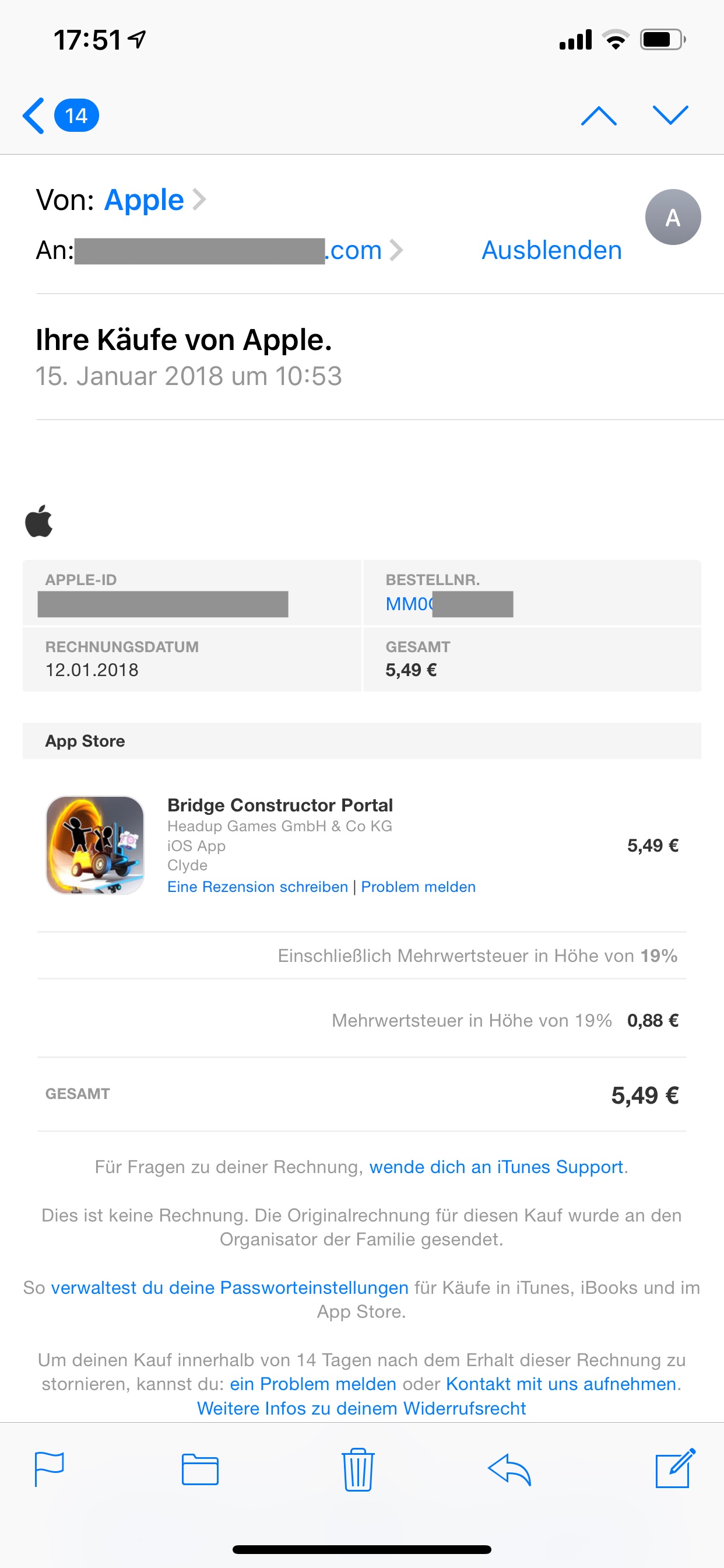Click "Kontakt mit uns aufnehmen" link
Viewport: 724px width, 1568px height.
(x=561, y=1384)
